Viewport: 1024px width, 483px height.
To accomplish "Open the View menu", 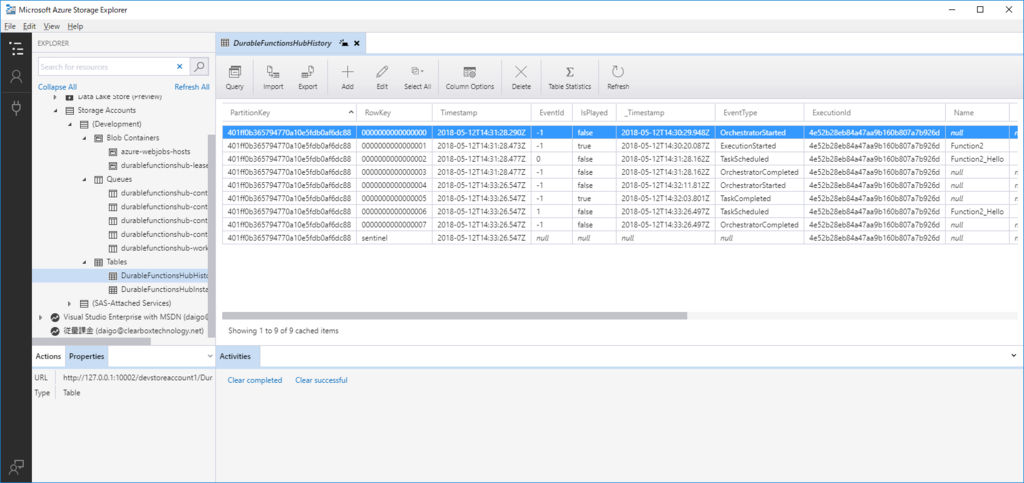I will 52,26.
